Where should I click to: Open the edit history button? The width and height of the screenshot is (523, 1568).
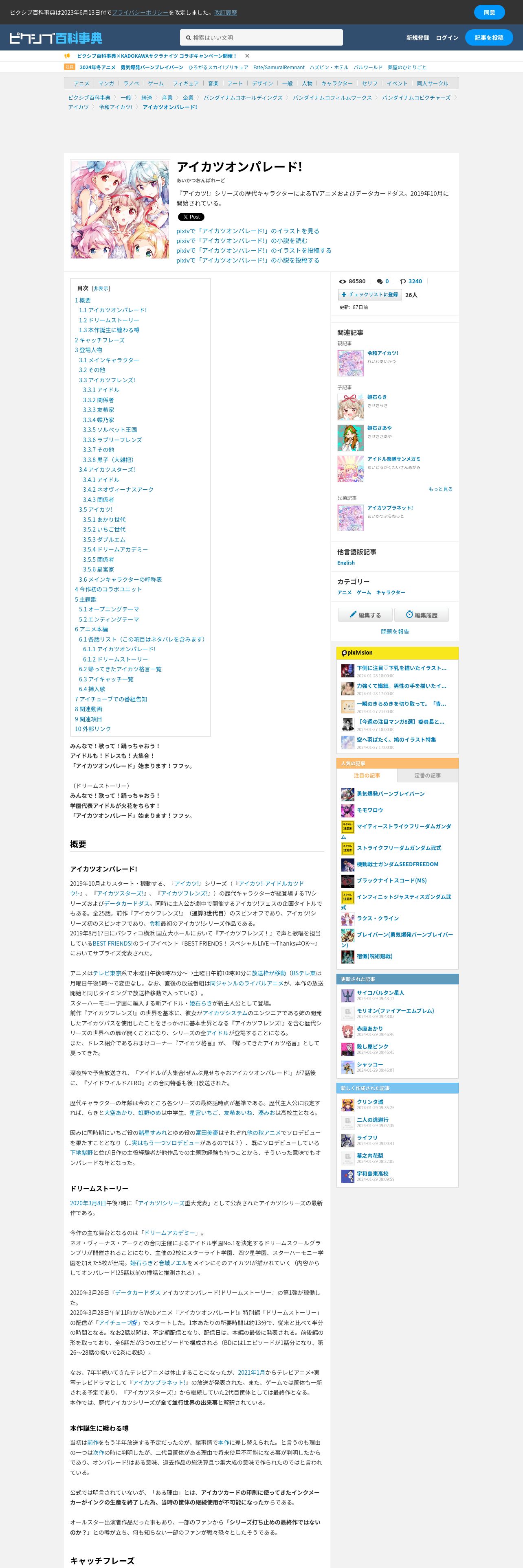(421, 615)
